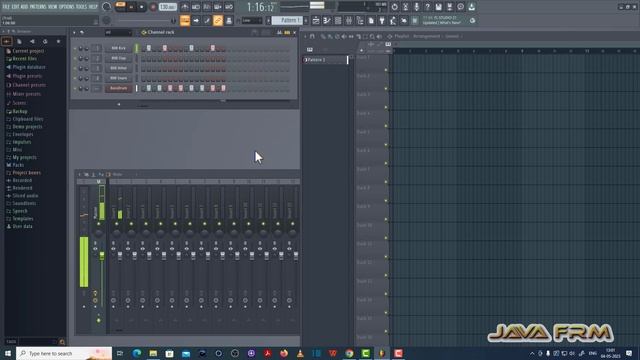This screenshot has width=640, height=360.
Task: Open the browser view icon
Action: pyautogui.click(x=360, y=20)
